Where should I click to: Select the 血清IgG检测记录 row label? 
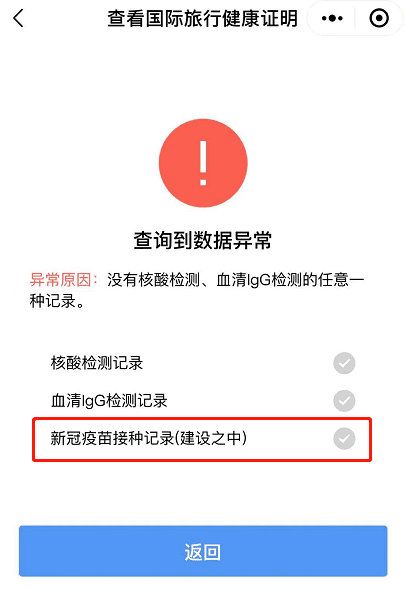pyautogui.click(x=109, y=401)
